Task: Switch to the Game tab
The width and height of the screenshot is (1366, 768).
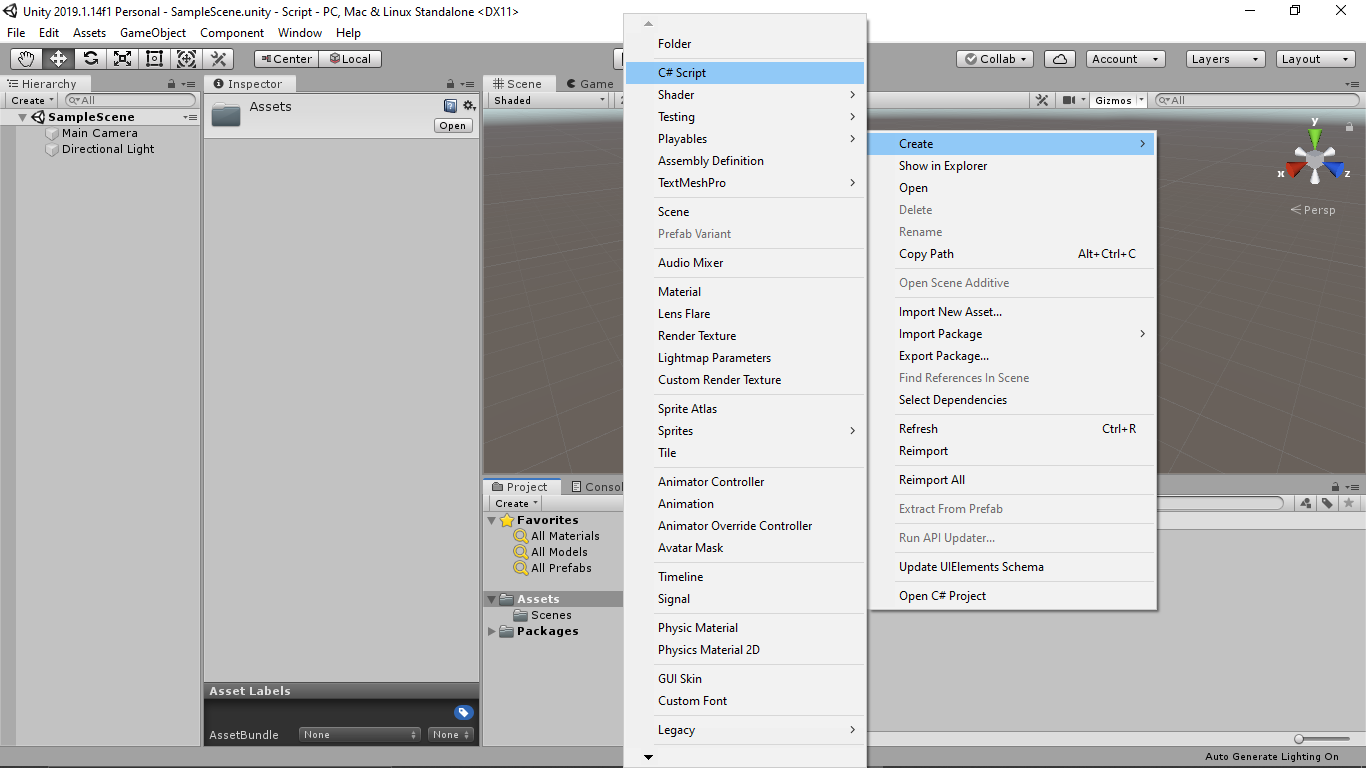Action: (x=590, y=84)
